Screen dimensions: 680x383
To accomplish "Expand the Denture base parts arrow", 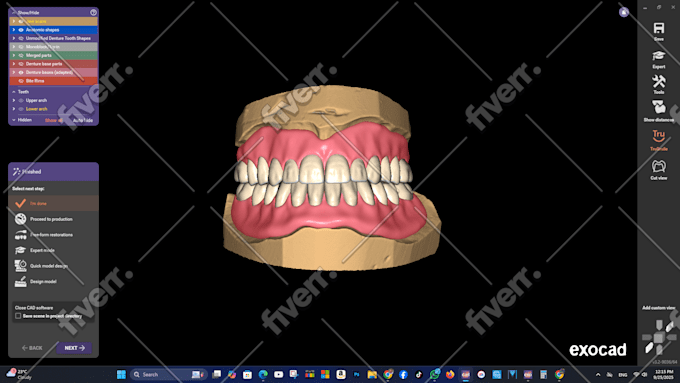I will coord(14,64).
